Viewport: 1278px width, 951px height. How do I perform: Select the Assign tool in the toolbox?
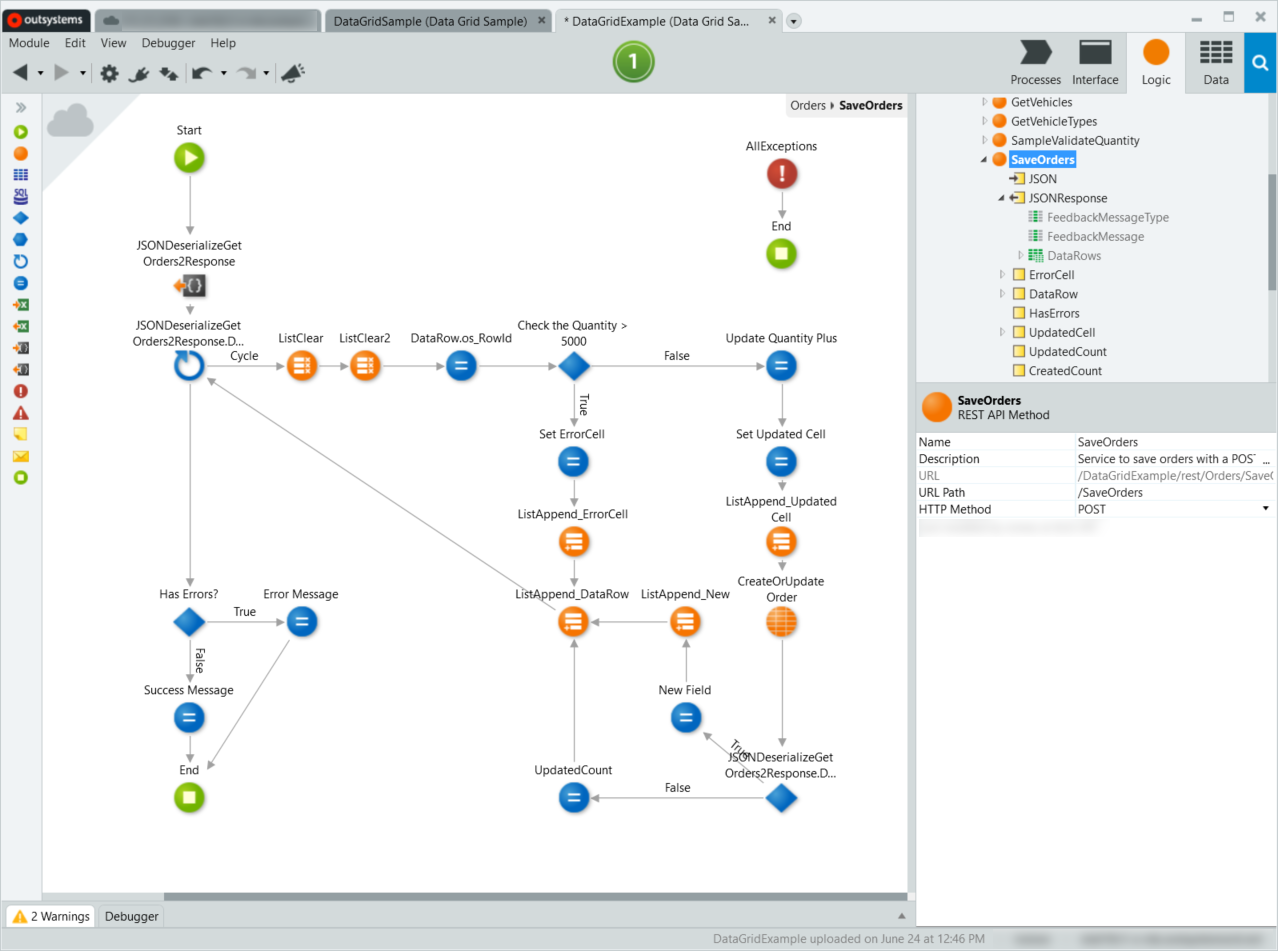pyautogui.click(x=22, y=282)
